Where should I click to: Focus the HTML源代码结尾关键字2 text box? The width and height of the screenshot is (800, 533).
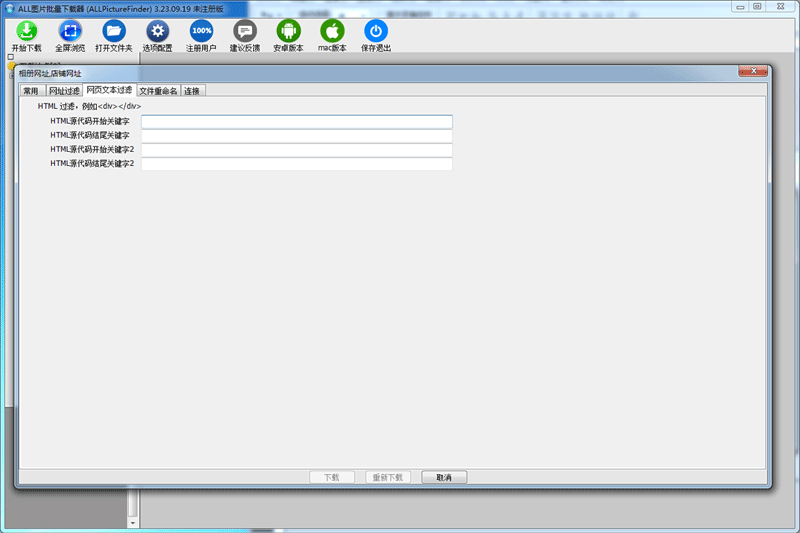296,164
